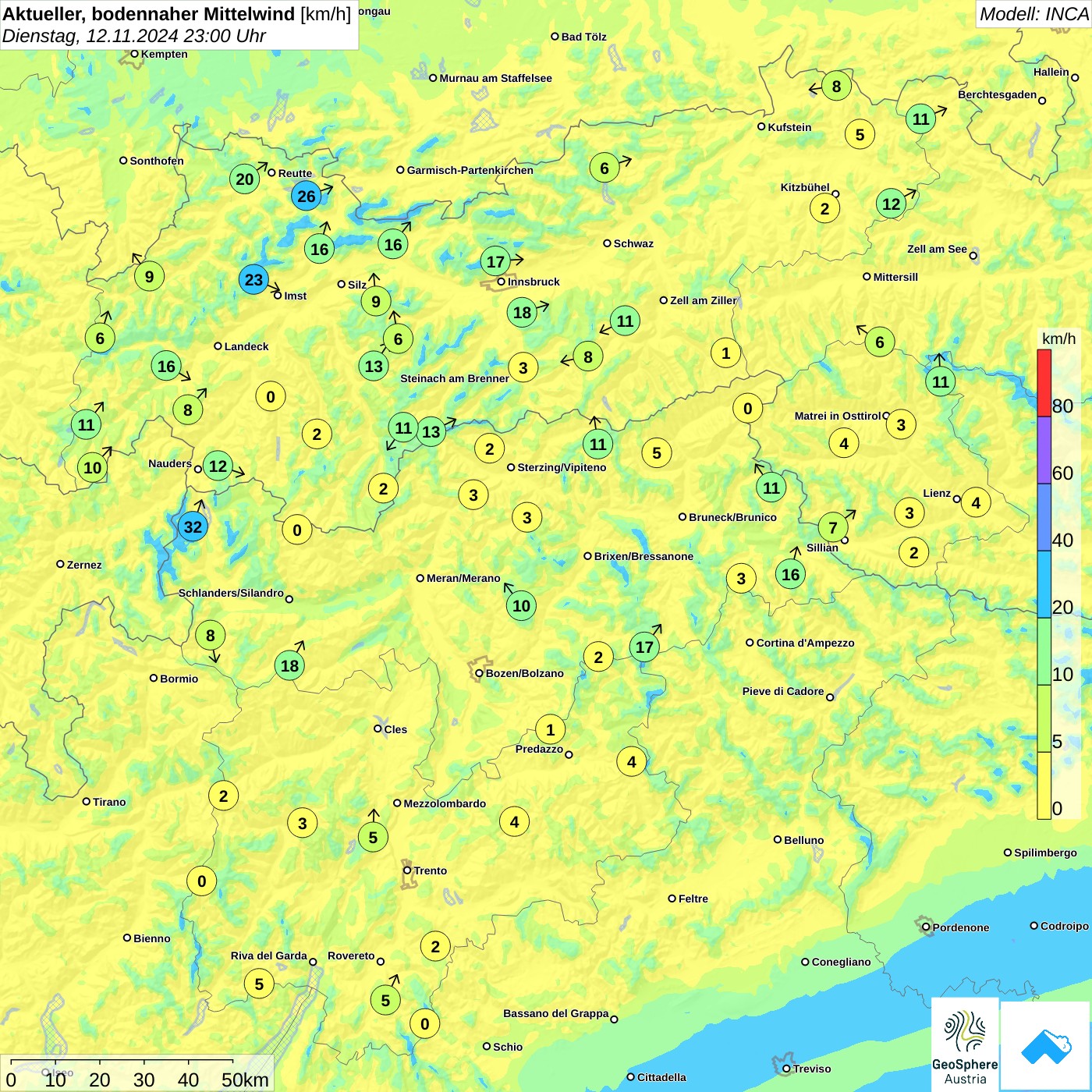
Task: Select the 8 wind marker above Bormio
Action: 210,635
